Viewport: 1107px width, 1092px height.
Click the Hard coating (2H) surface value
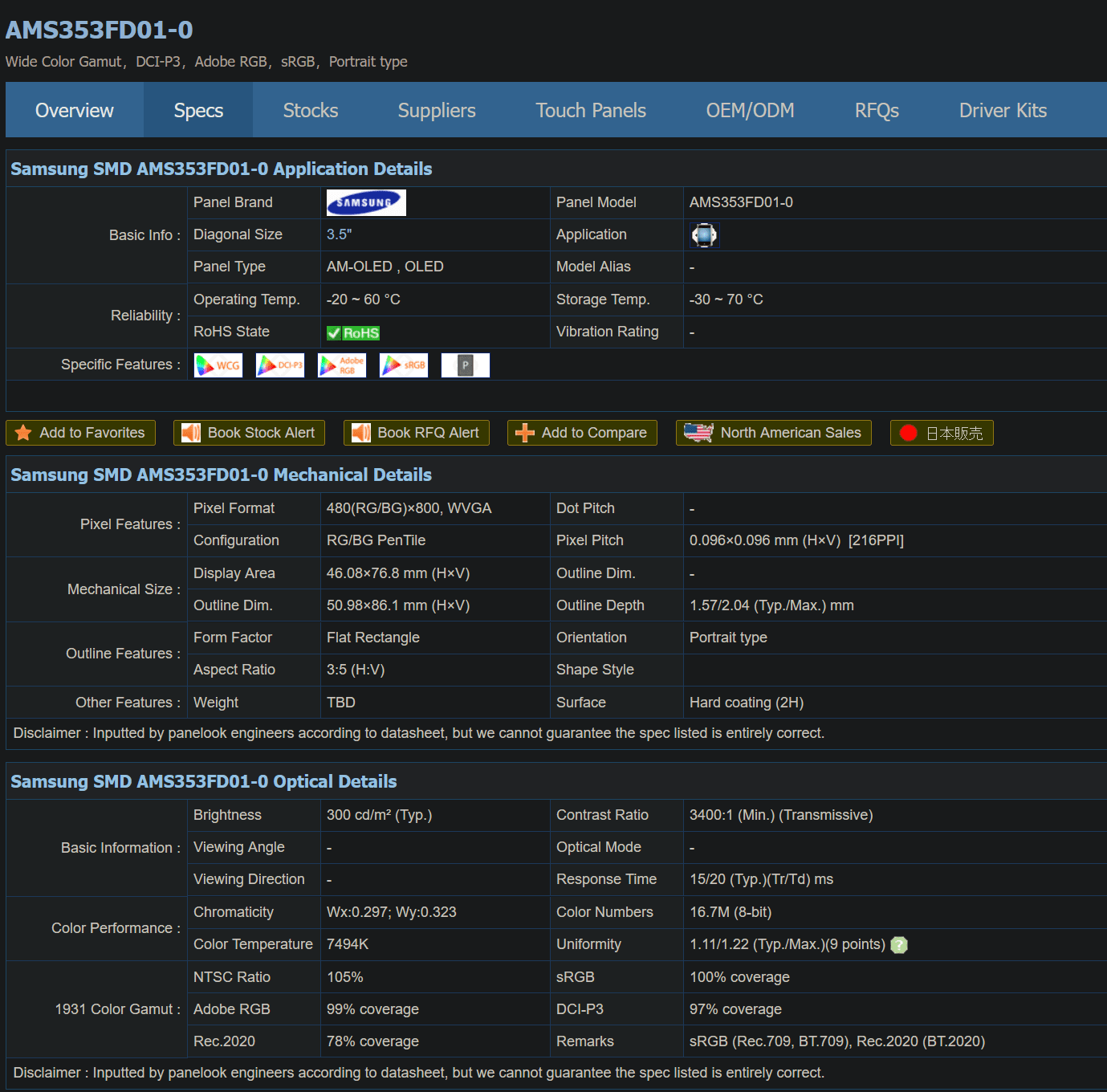[x=747, y=703]
